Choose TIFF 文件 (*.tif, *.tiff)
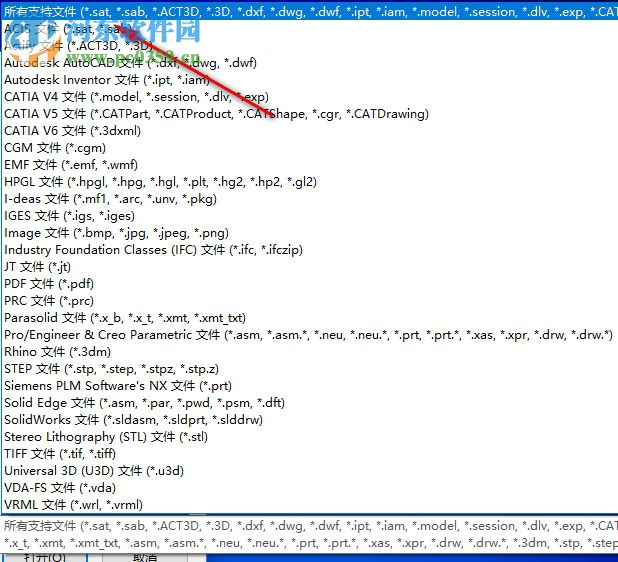The image size is (618, 562). pyautogui.click(x=310, y=454)
